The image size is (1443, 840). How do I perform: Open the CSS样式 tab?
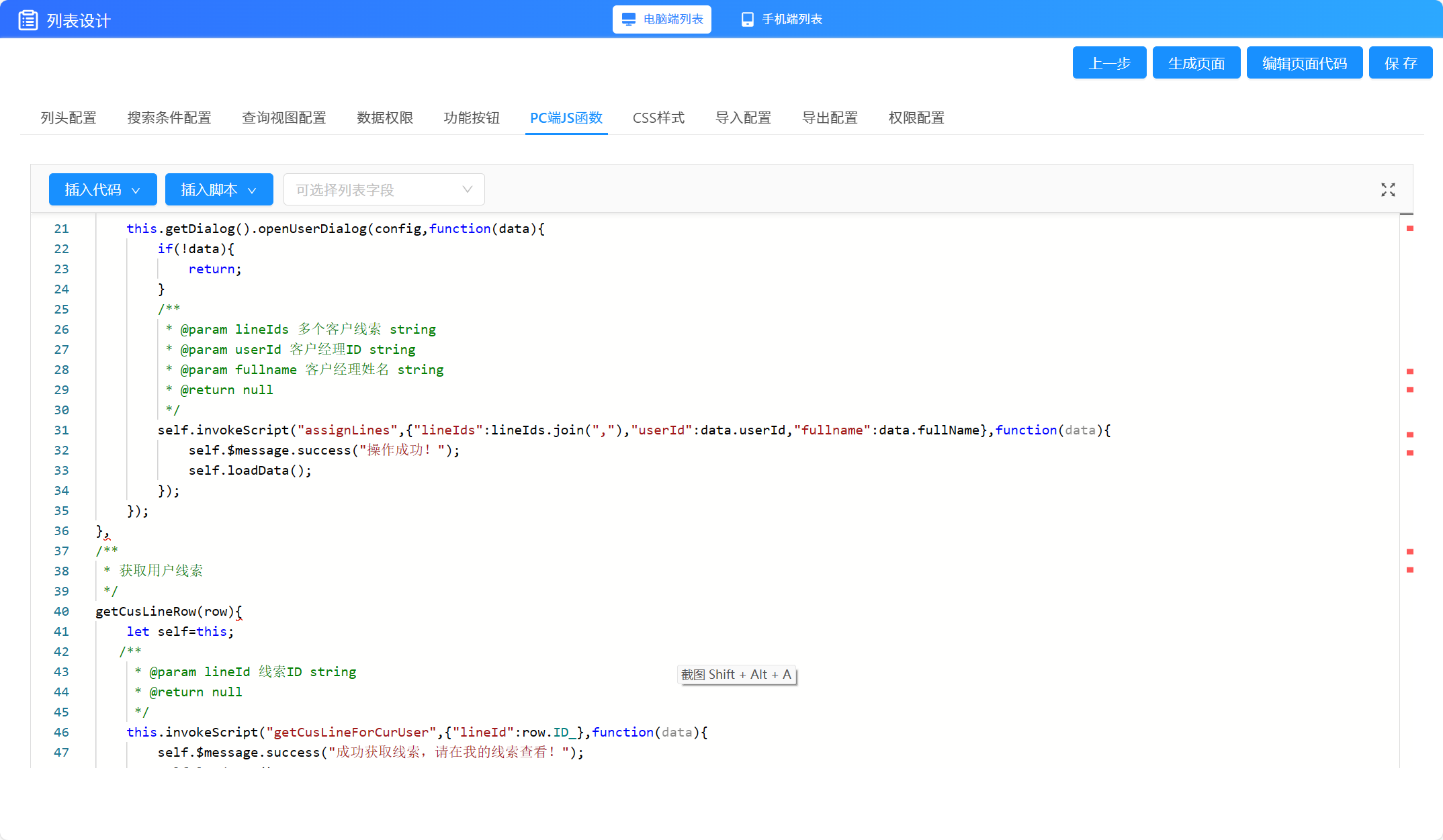[x=658, y=118]
